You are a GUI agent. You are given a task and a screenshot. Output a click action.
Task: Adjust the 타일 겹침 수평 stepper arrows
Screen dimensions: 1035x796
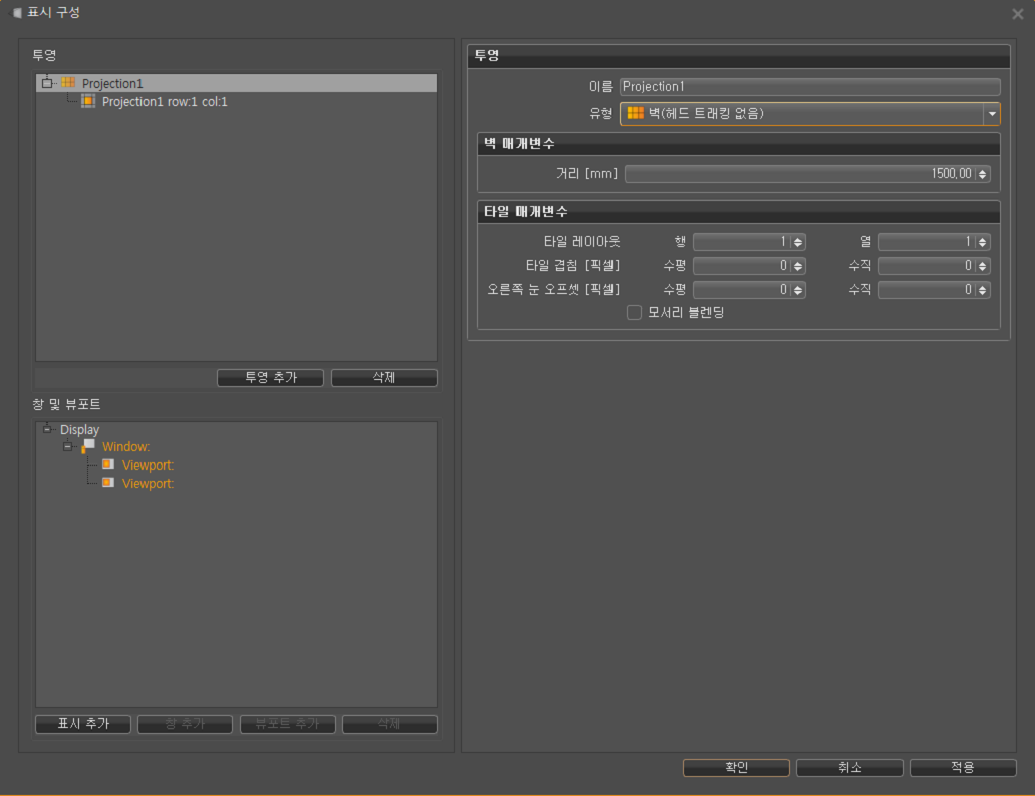pos(797,266)
